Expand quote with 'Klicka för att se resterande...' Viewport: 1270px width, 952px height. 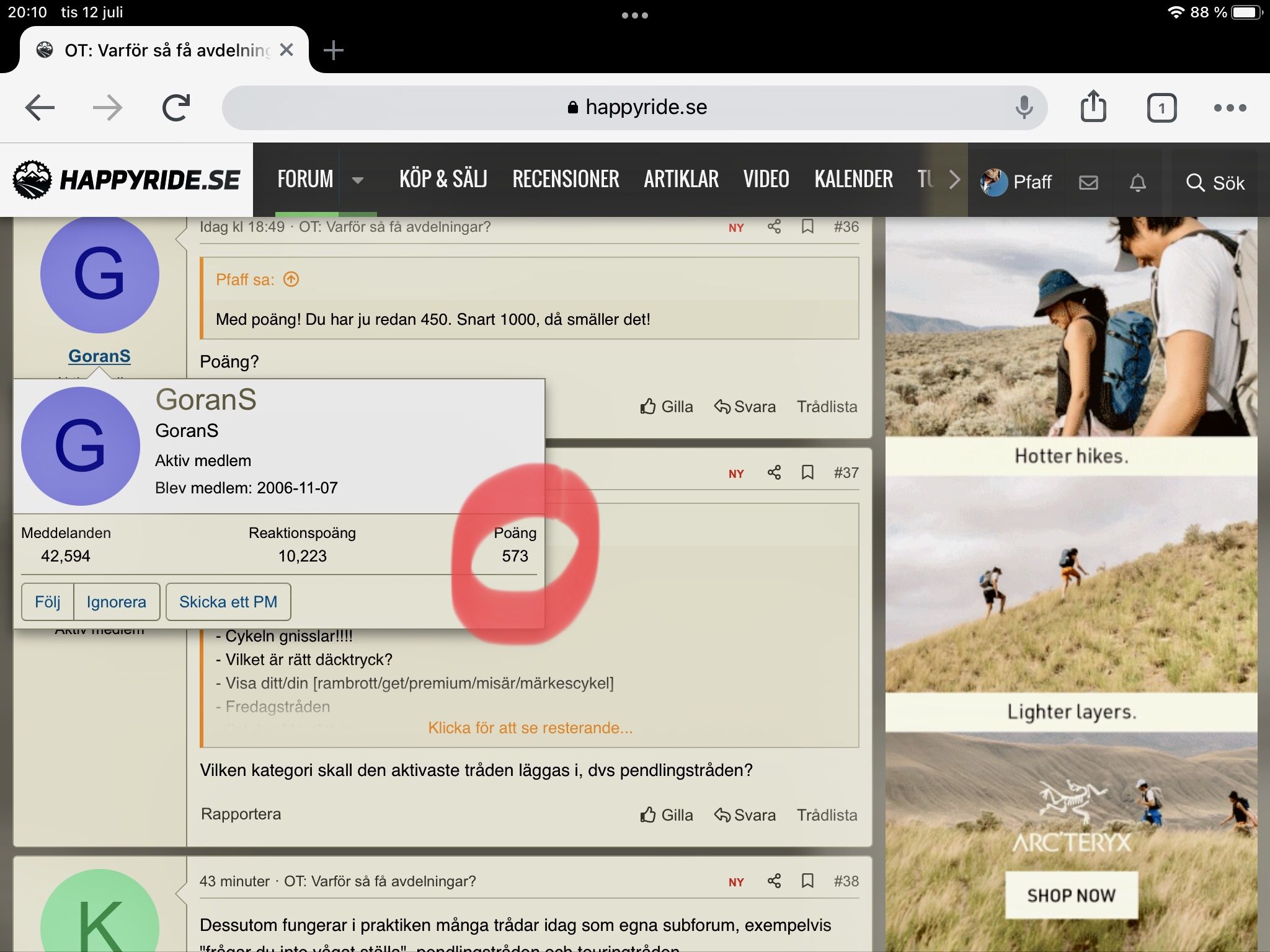(530, 728)
